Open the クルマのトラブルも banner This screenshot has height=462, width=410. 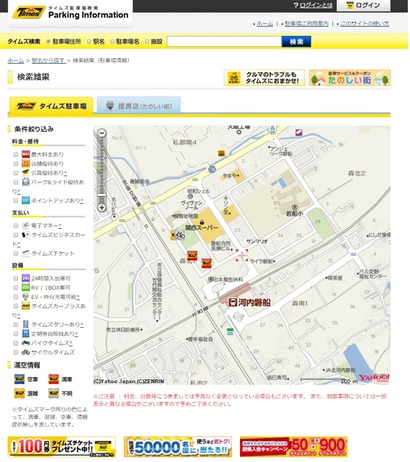click(x=264, y=78)
